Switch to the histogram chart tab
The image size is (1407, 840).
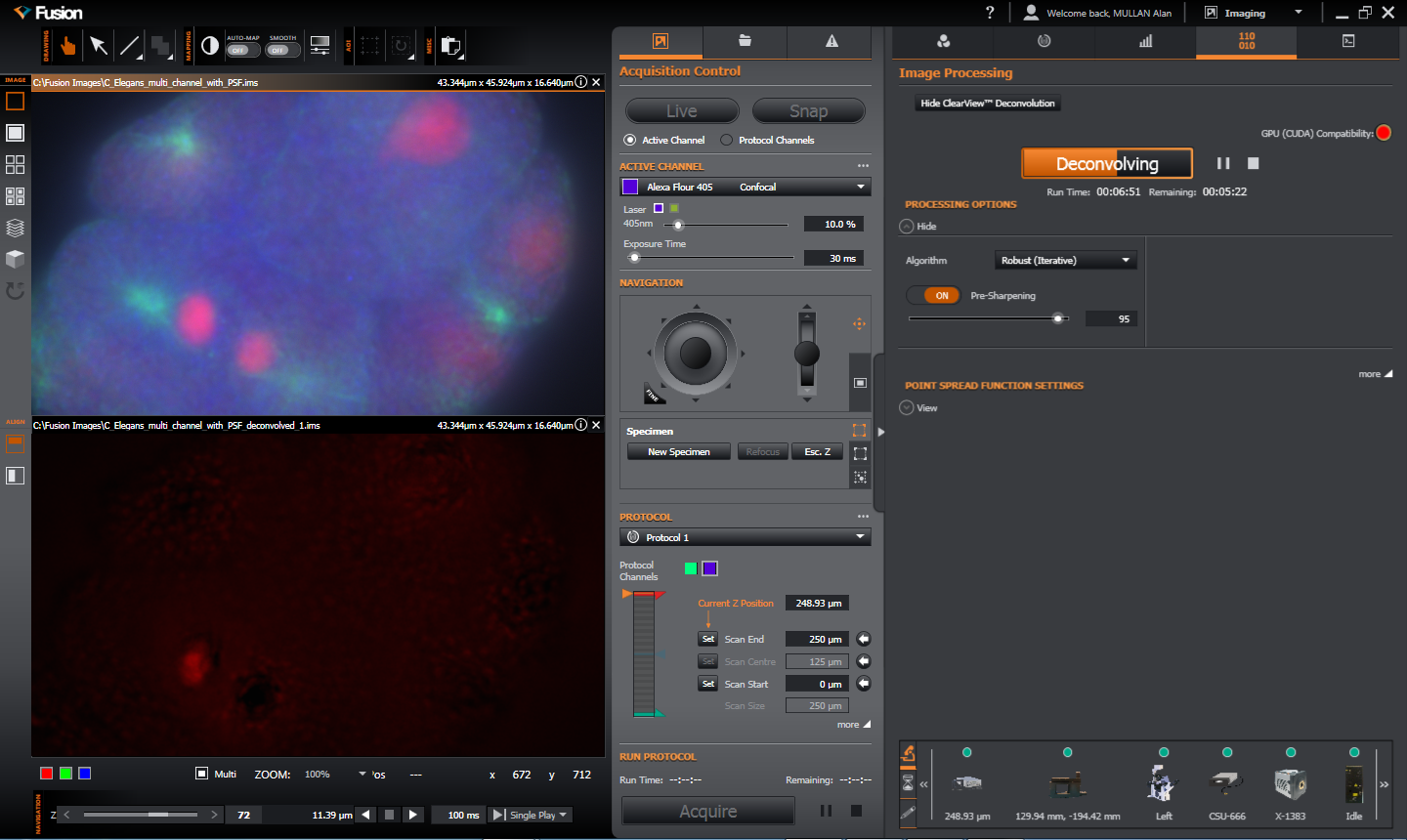click(x=1145, y=41)
